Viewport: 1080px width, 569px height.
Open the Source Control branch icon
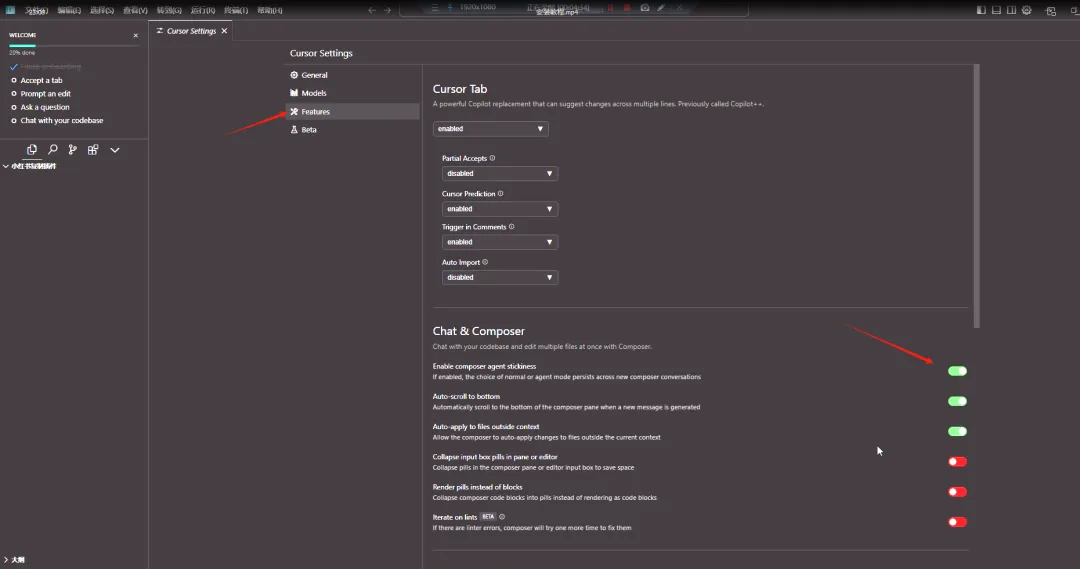tap(72, 149)
